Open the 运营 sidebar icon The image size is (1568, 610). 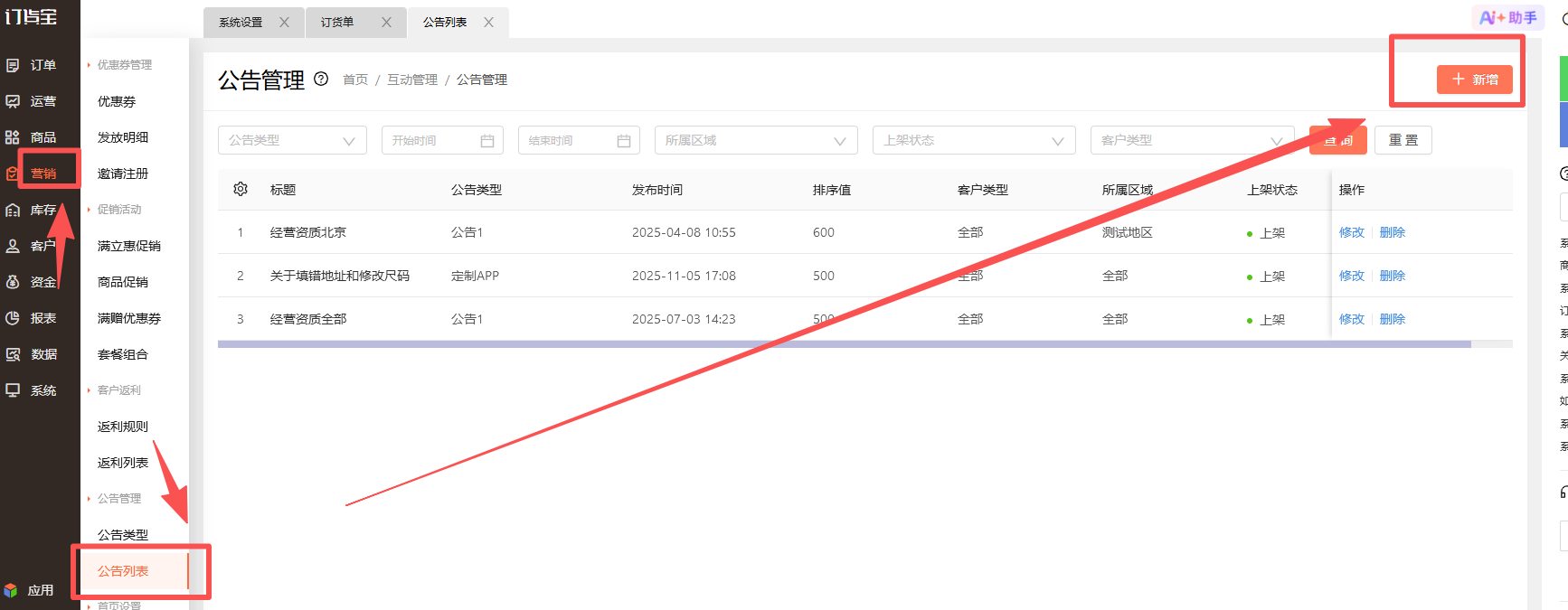(13, 101)
